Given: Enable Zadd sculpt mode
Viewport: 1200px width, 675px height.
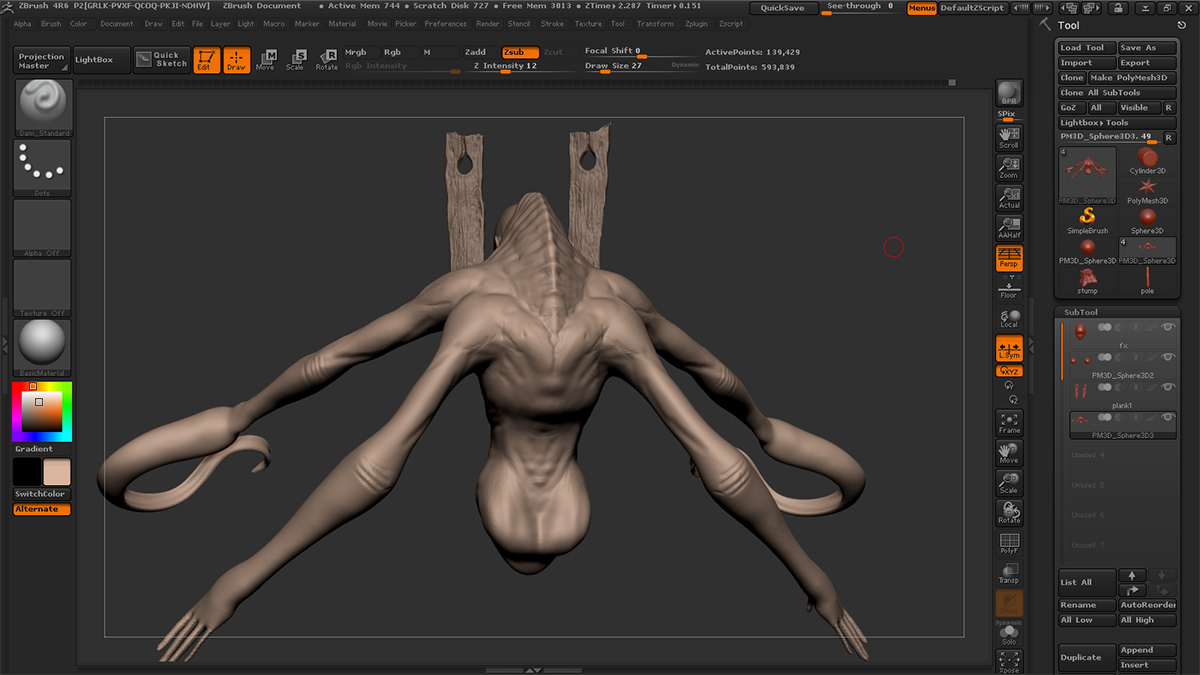Looking at the screenshot, I should click(x=476, y=52).
